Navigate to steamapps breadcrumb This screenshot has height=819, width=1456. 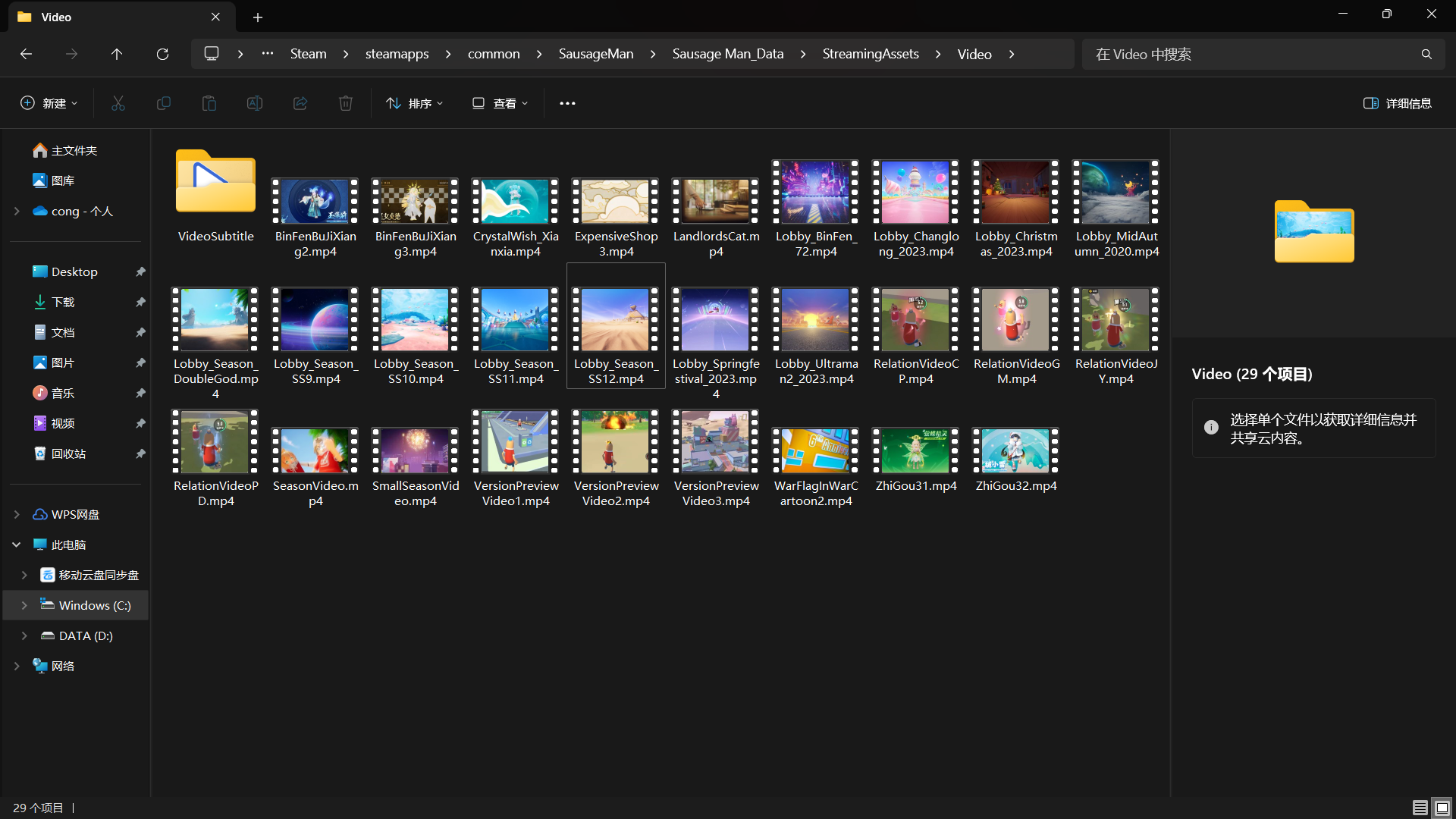pos(397,54)
